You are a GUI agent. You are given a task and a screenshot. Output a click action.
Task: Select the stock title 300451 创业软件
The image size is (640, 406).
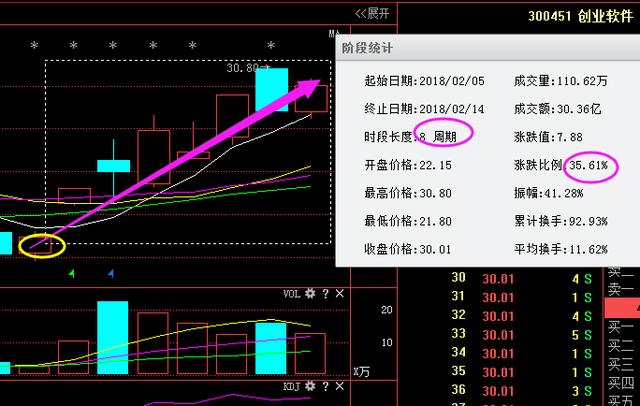coord(580,16)
